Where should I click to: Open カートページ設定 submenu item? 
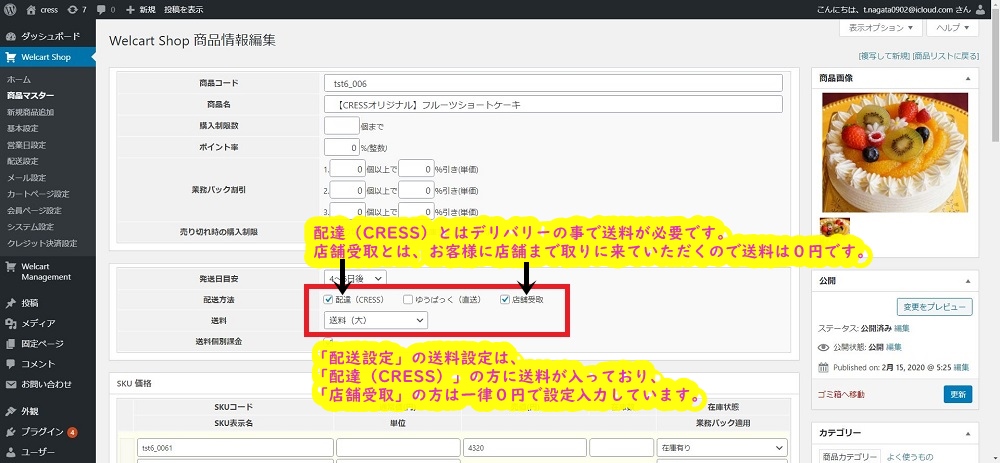coord(38,194)
